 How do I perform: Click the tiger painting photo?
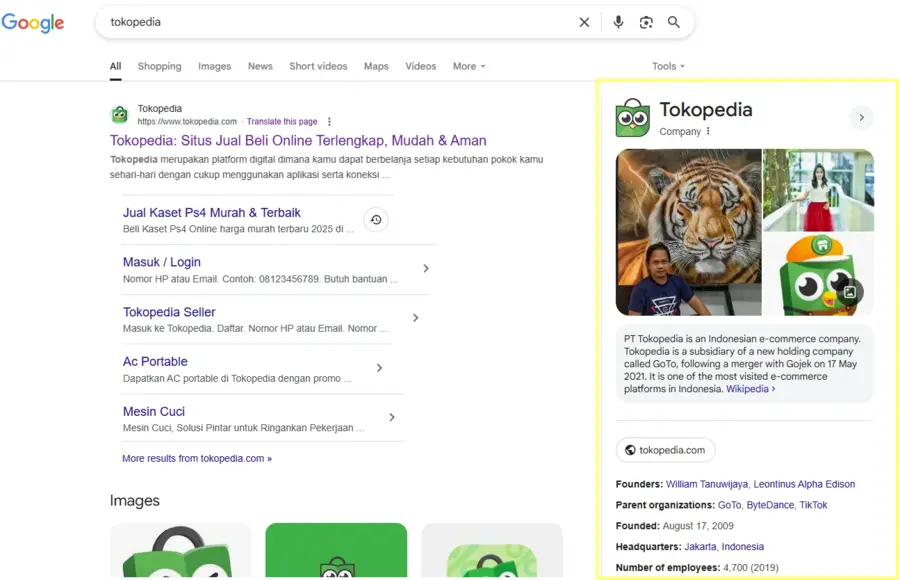[689, 233]
